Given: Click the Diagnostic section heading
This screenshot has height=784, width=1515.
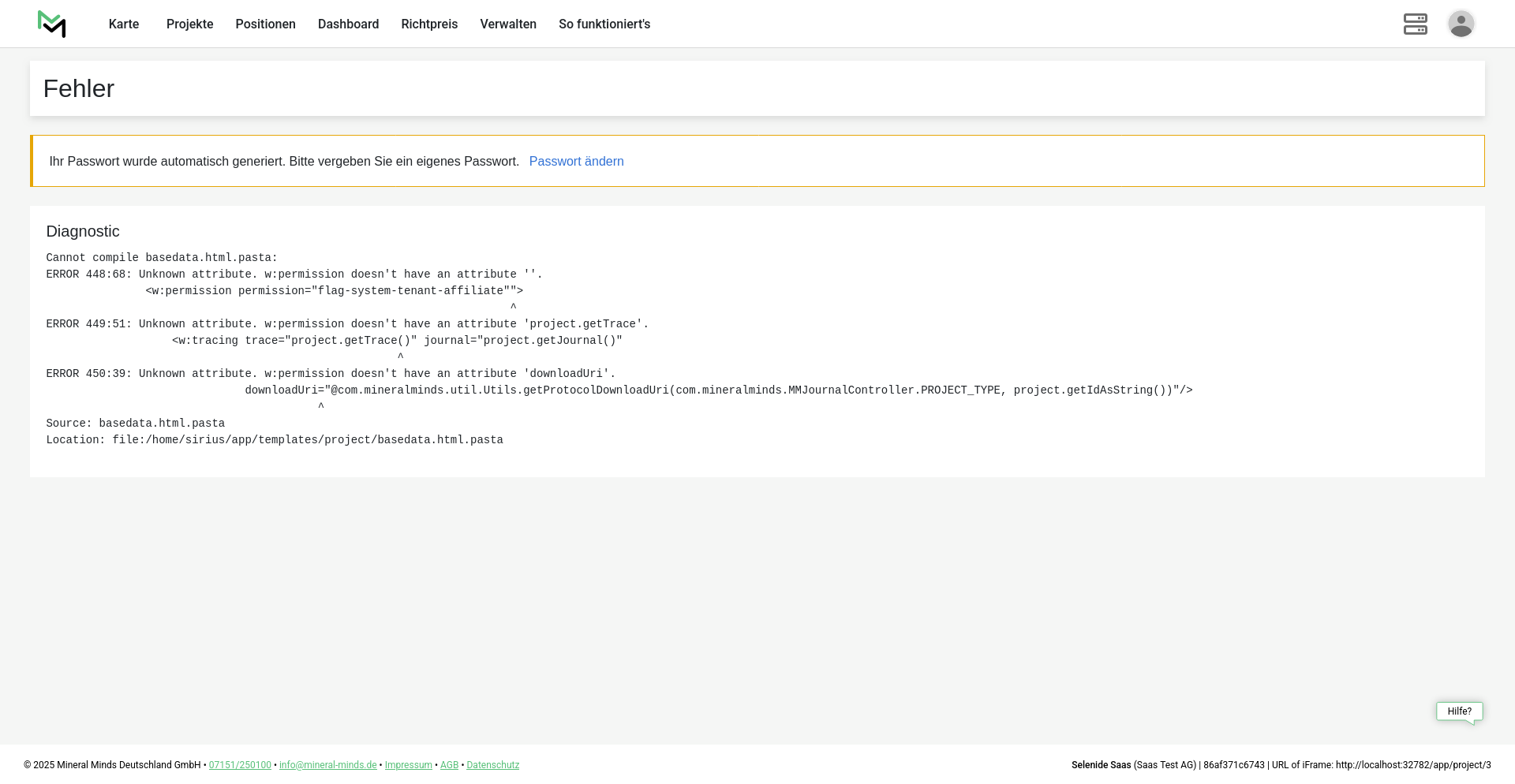Looking at the screenshot, I should pyautogui.click(x=83, y=232).
